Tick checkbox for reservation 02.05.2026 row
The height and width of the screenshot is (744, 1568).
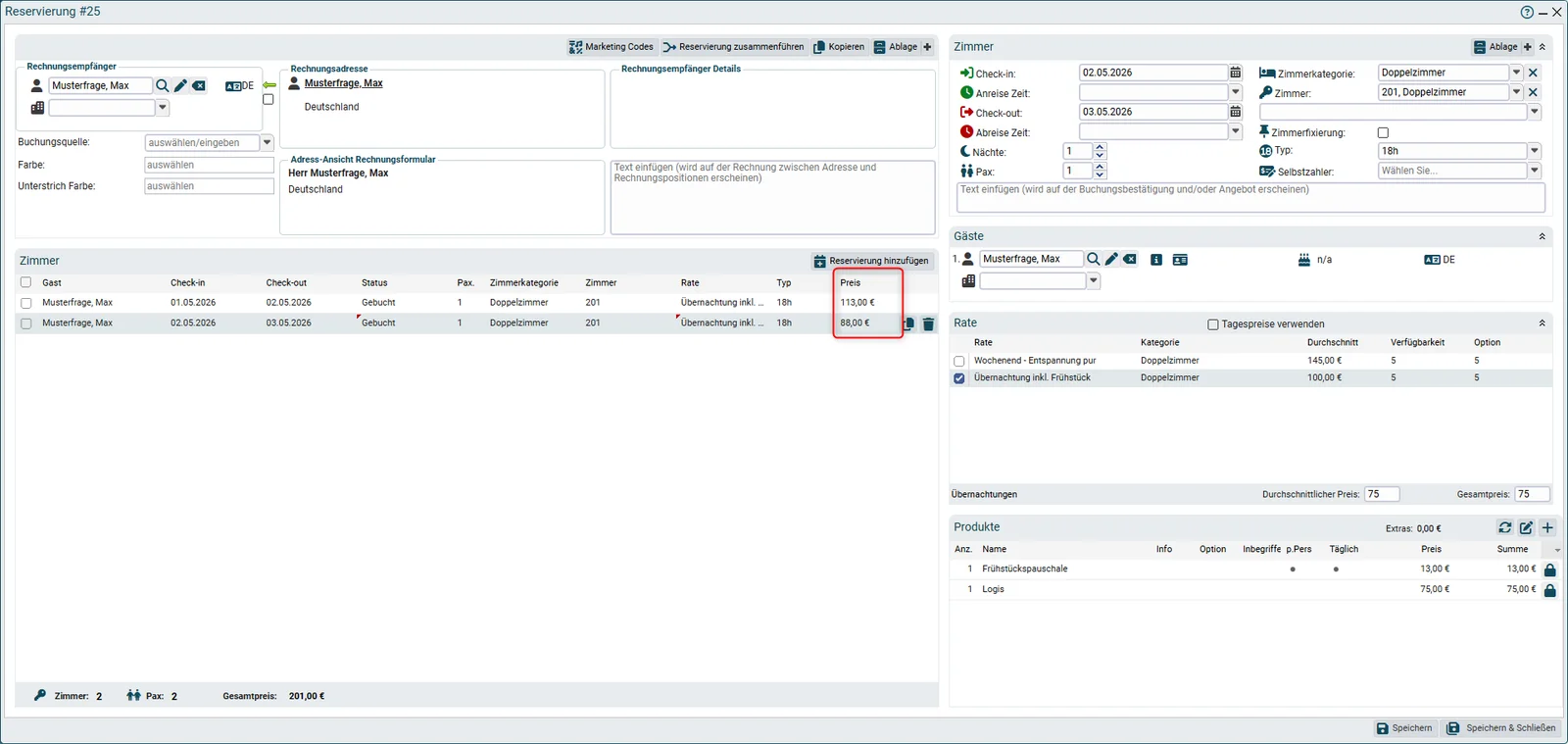click(x=26, y=323)
